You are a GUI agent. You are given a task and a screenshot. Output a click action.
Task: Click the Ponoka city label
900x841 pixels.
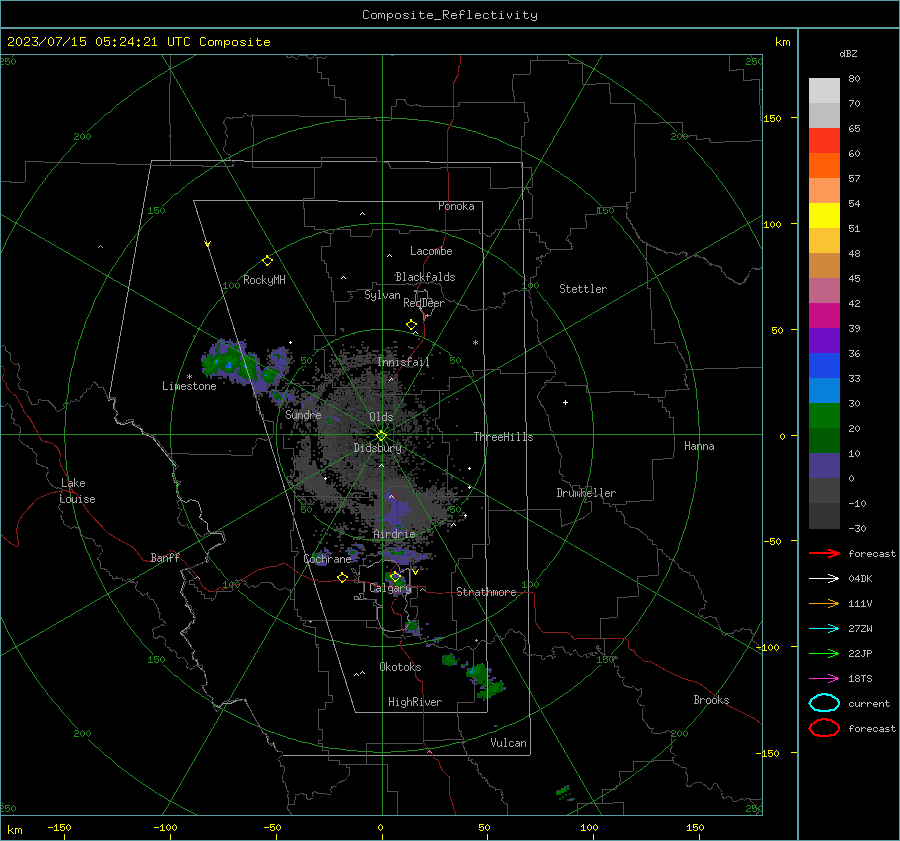point(456,206)
